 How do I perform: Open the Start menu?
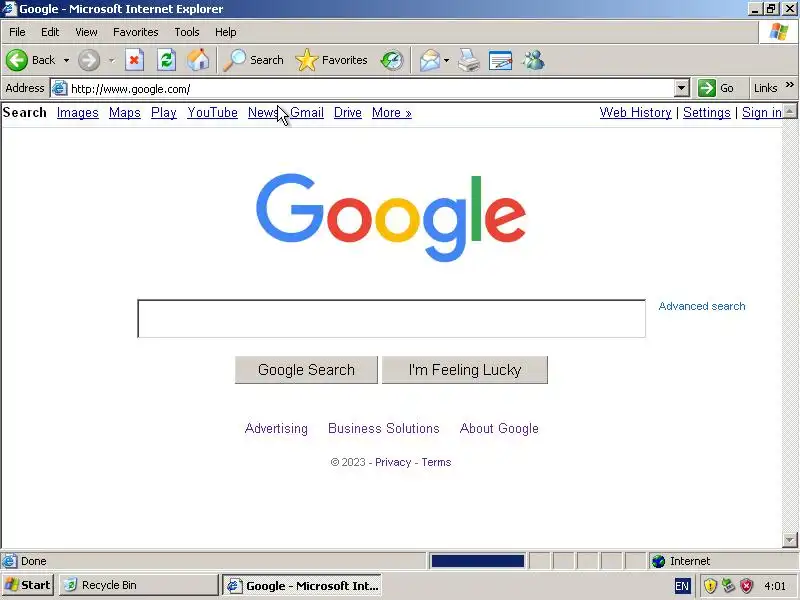28,585
